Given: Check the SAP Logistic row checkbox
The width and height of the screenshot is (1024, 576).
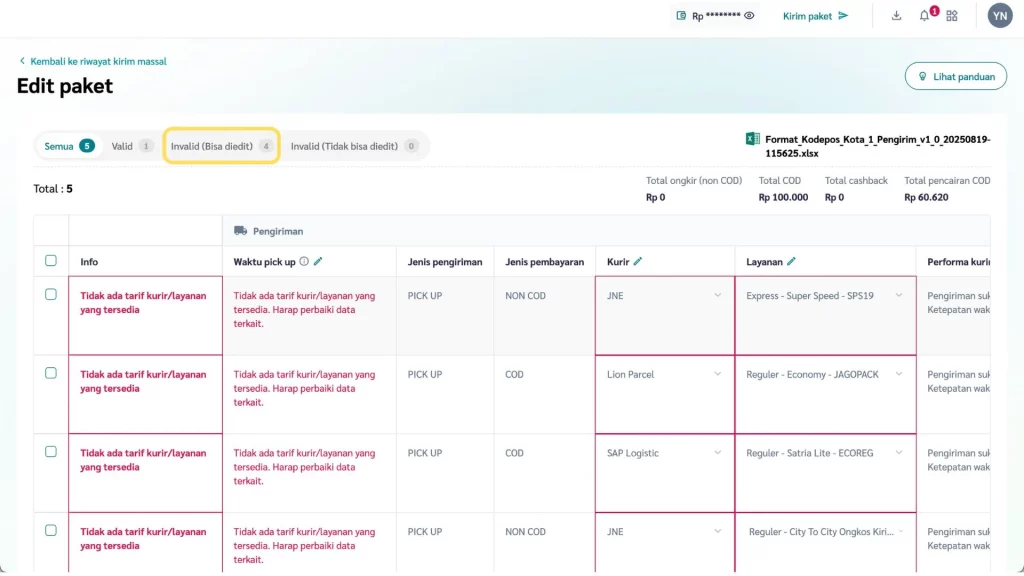Looking at the screenshot, I should coord(51,452).
